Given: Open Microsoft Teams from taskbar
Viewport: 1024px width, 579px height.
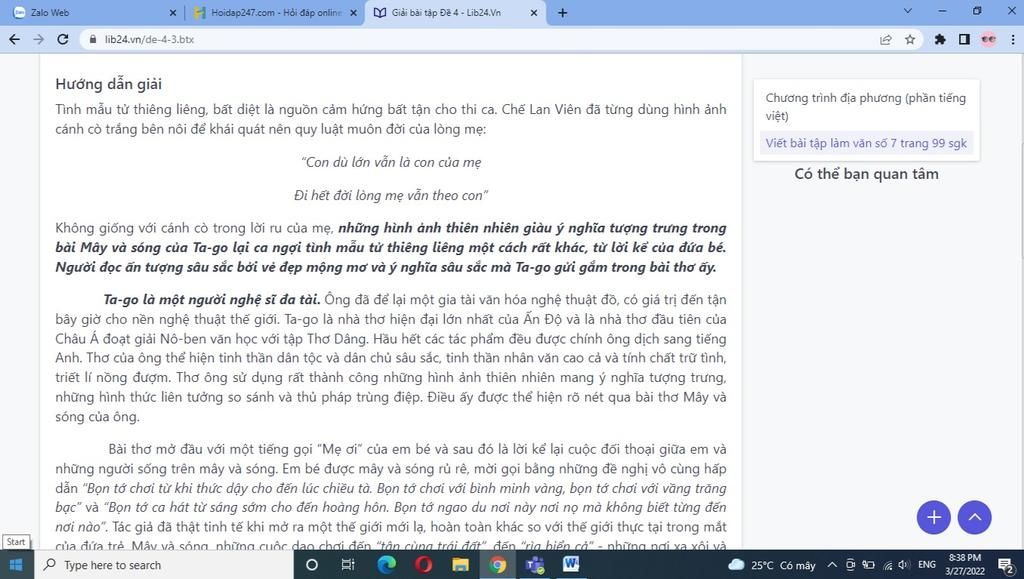Looking at the screenshot, I should pyautogui.click(x=535, y=565).
